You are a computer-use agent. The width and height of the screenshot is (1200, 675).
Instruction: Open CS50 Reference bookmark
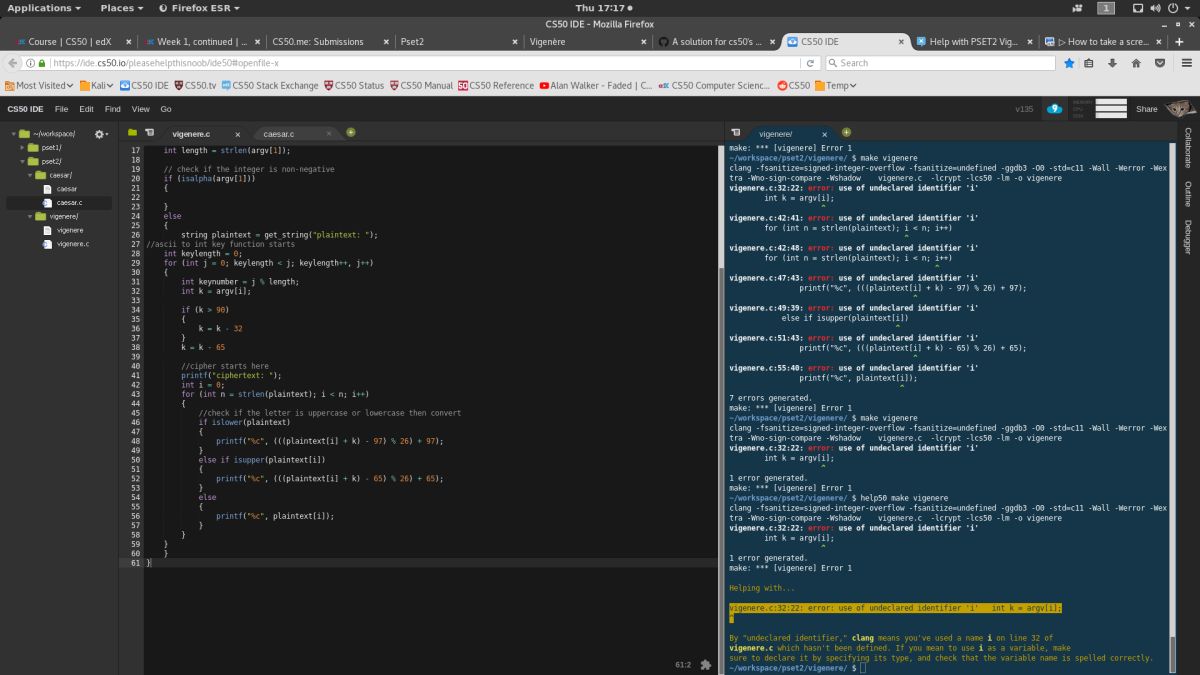coord(496,85)
